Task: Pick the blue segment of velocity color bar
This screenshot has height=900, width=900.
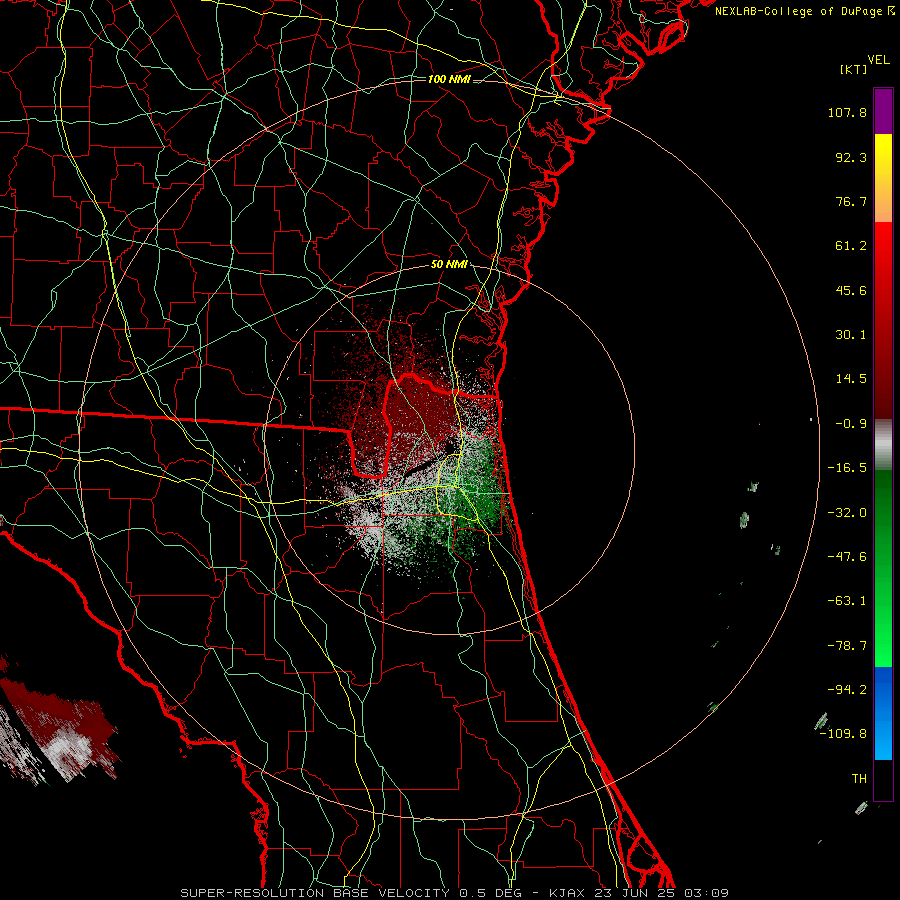Action: (883, 713)
